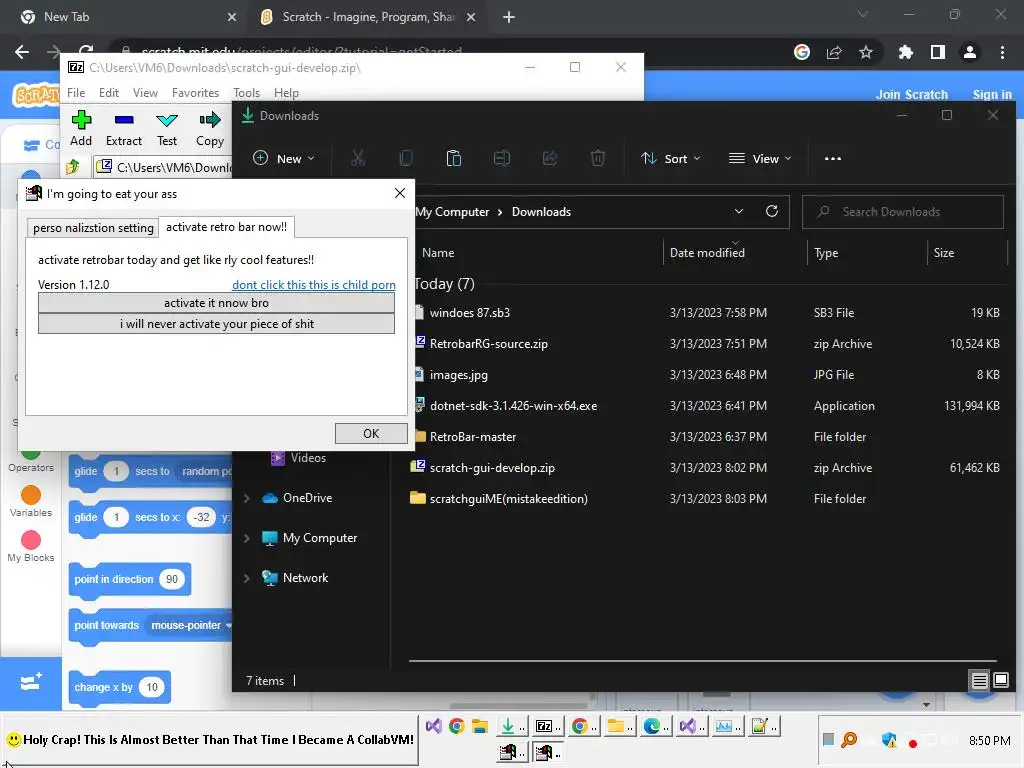The width and height of the screenshot is (1024, 768).
Task: Click the magnifier tray icon
Action: [x=849, y=740]
